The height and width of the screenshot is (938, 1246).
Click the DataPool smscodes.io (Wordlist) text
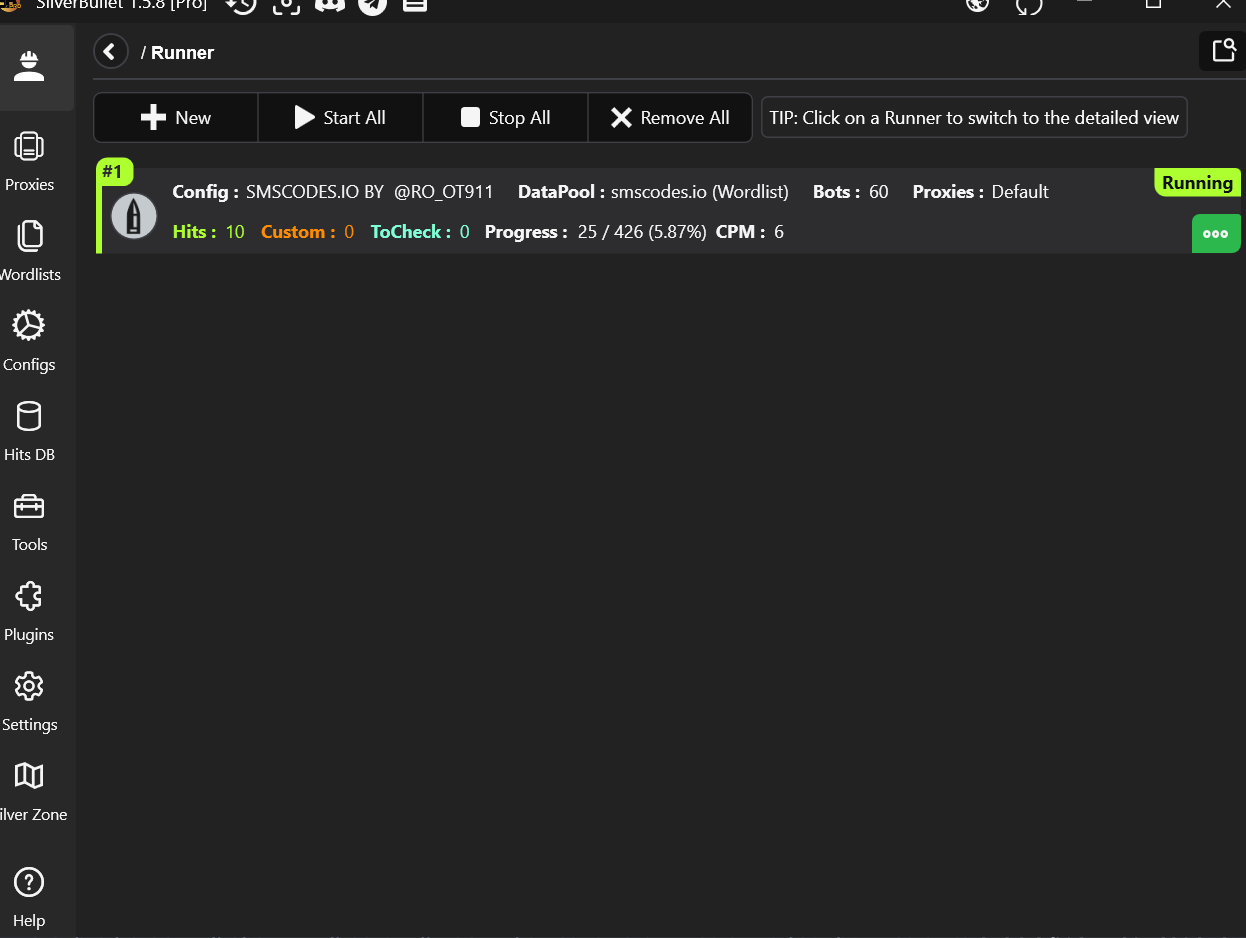(x=653, y=192)
